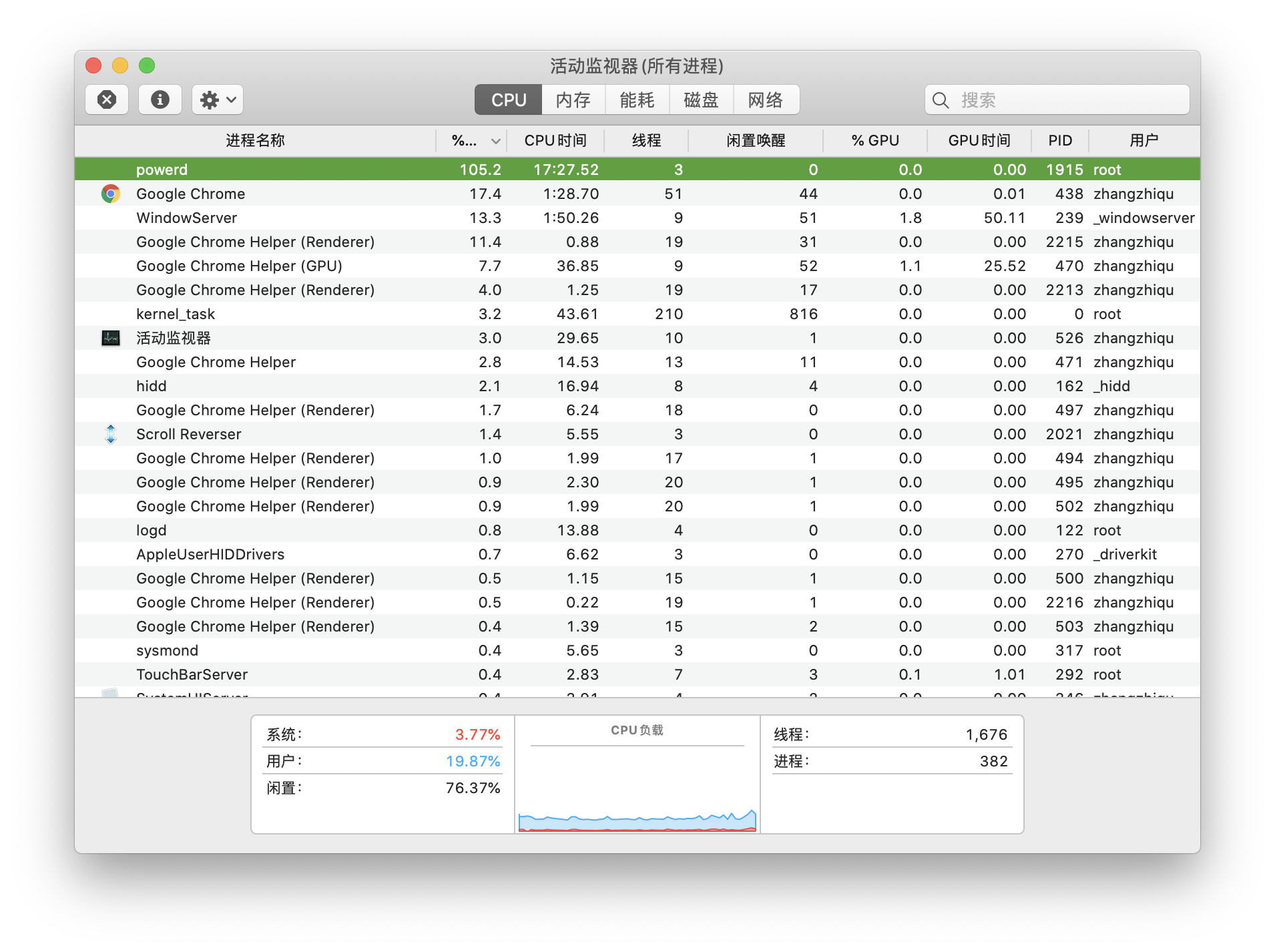Click the Google Chrome app icon in list
This screenshot has height=952, width=1275.
(111, 194)
